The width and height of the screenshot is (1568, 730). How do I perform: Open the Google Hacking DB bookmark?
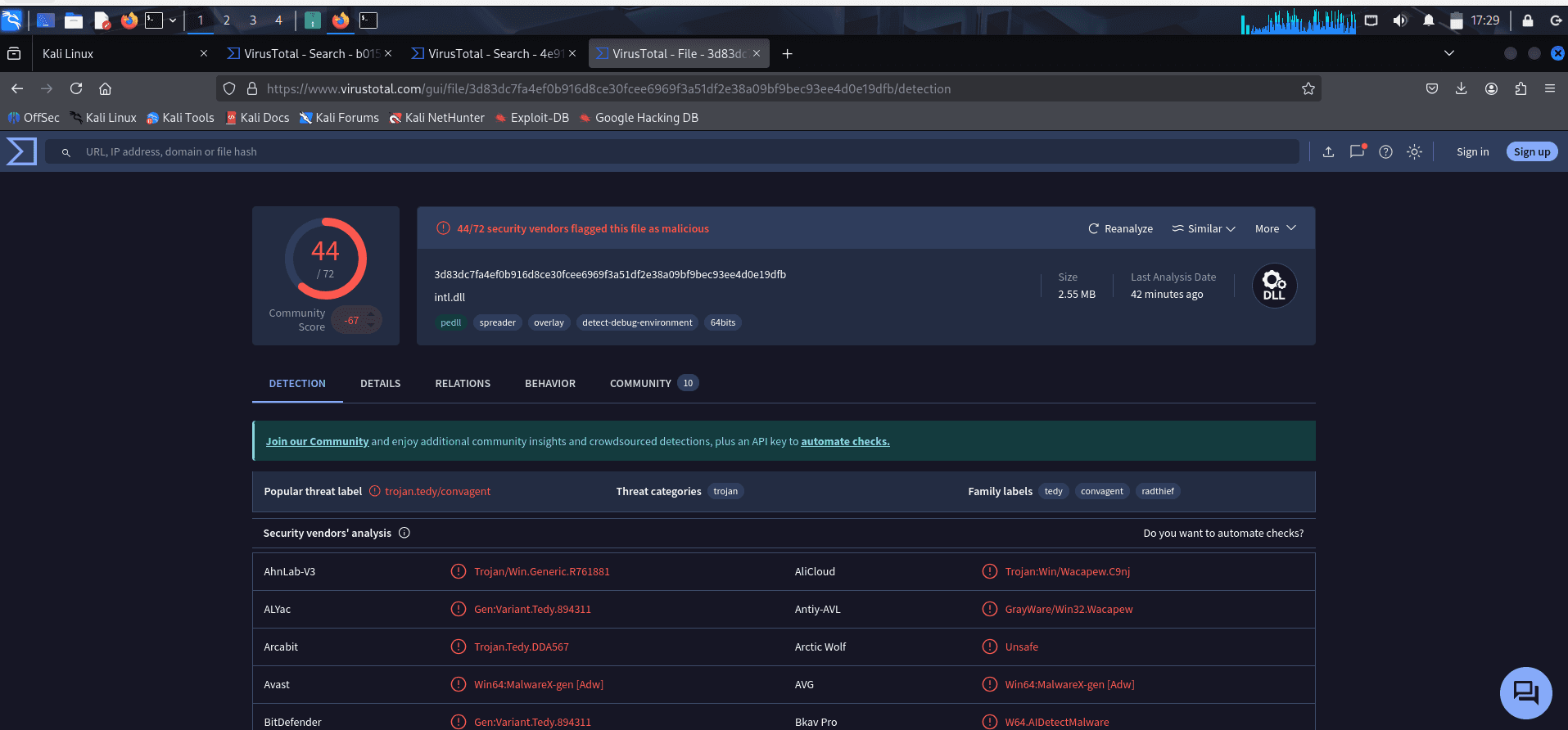click(639, 117)
